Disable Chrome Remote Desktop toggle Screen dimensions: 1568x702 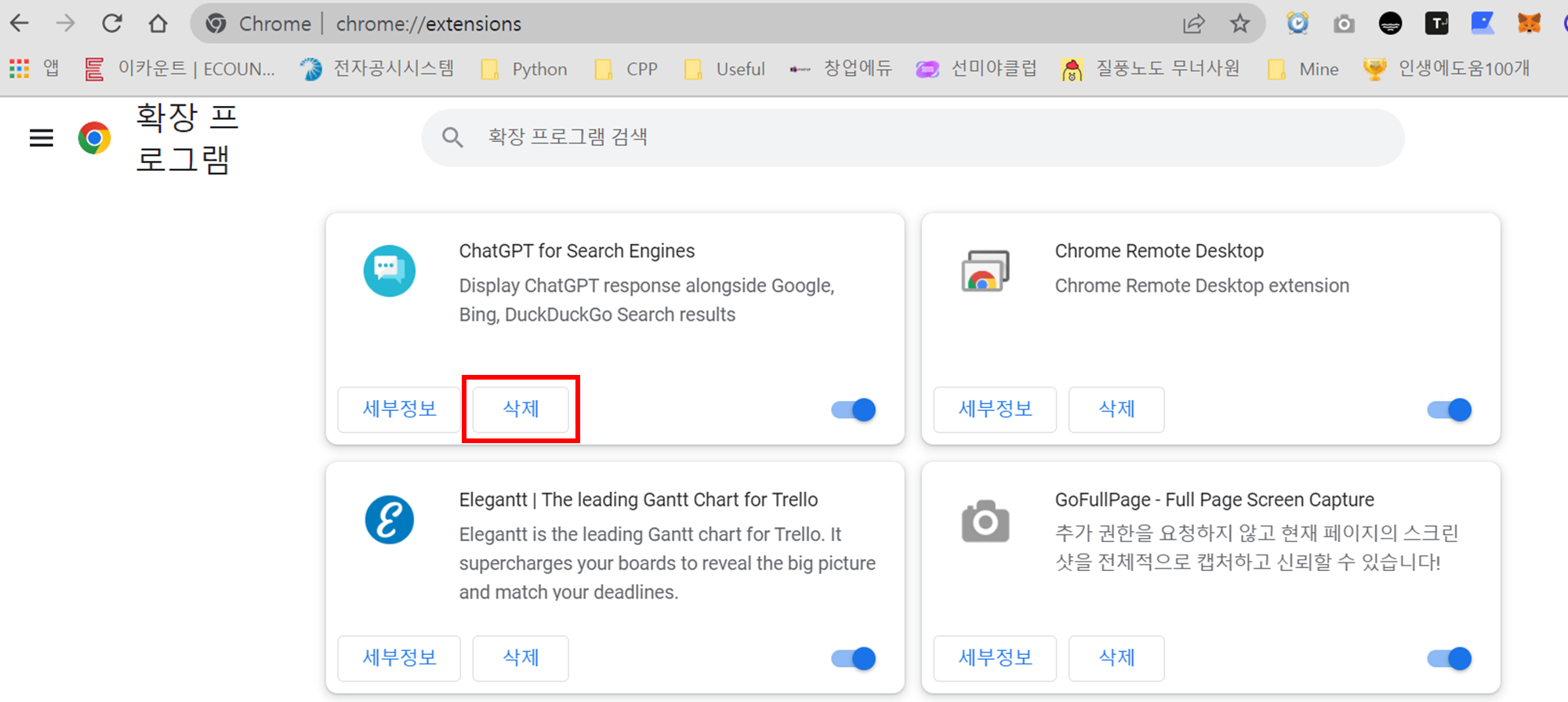pos(1450,409)
